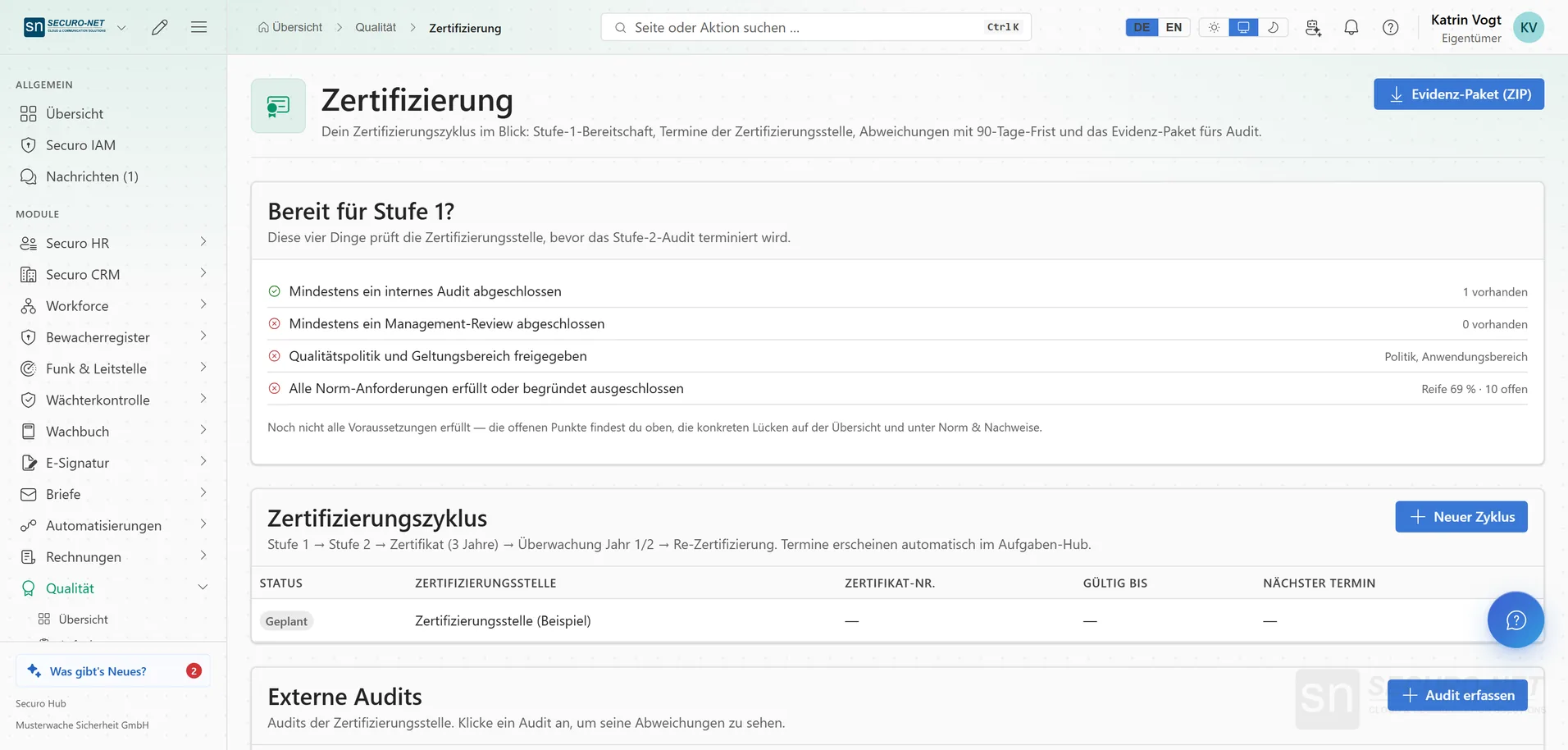
Task: Click the Zertifizierung page header icon
Action: click(278, 106)
